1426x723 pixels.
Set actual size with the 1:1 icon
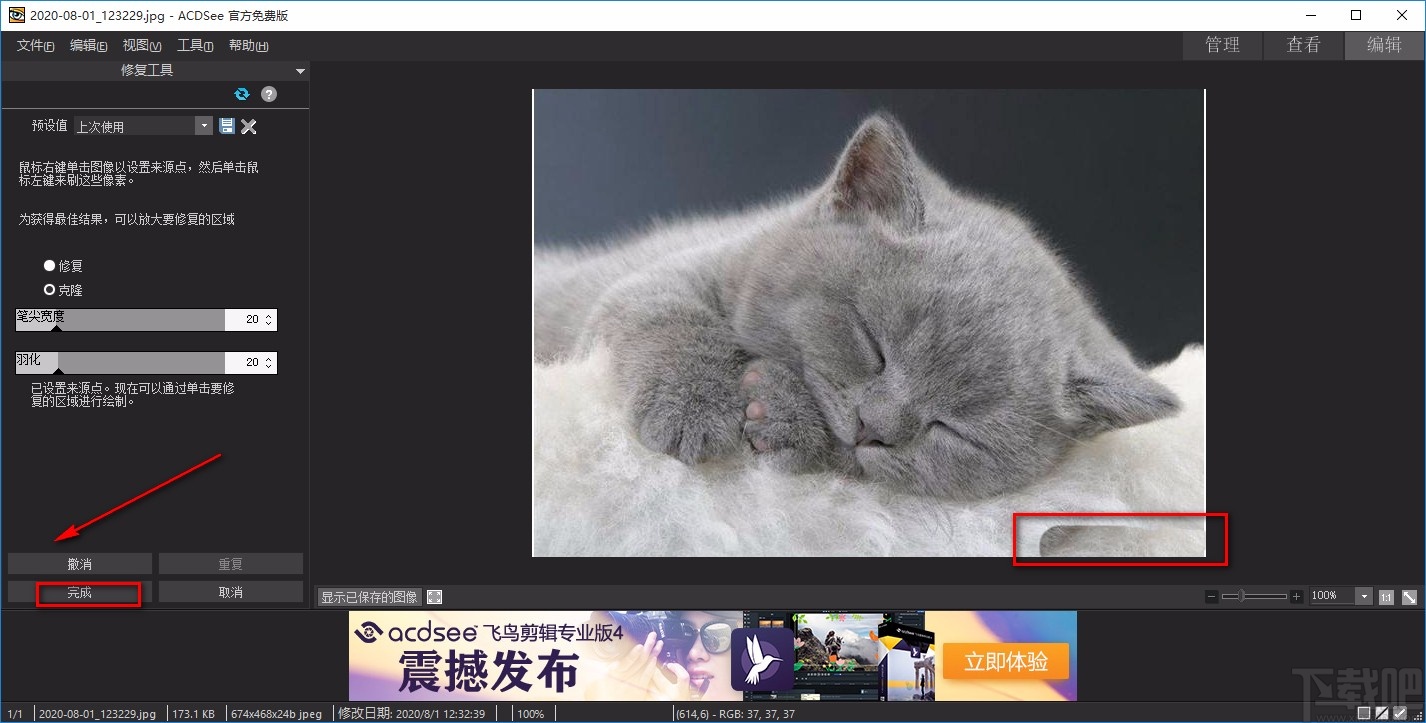1386,597
